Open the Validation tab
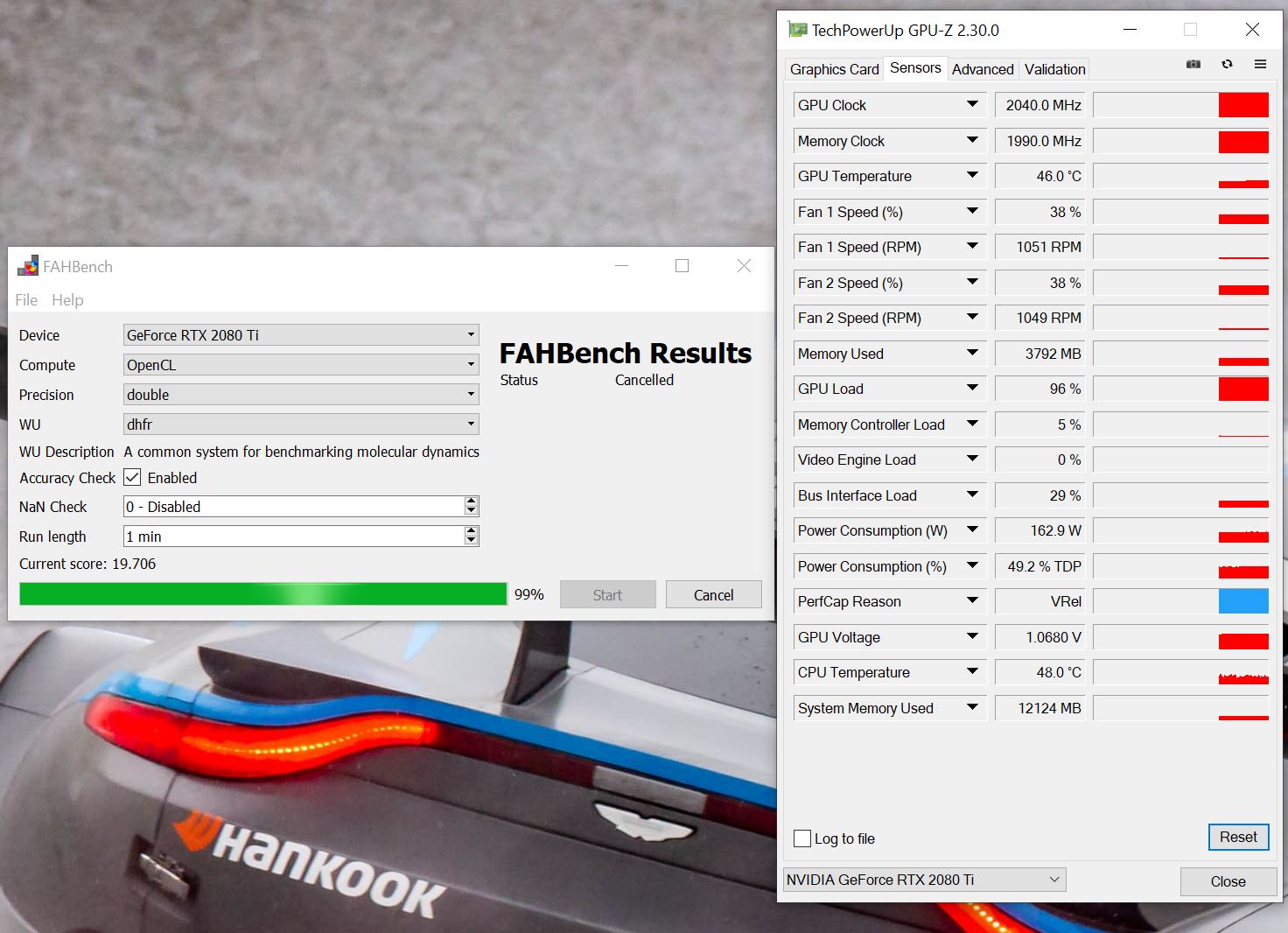The image size is (1288, 933). click(x=1054, y=69)
